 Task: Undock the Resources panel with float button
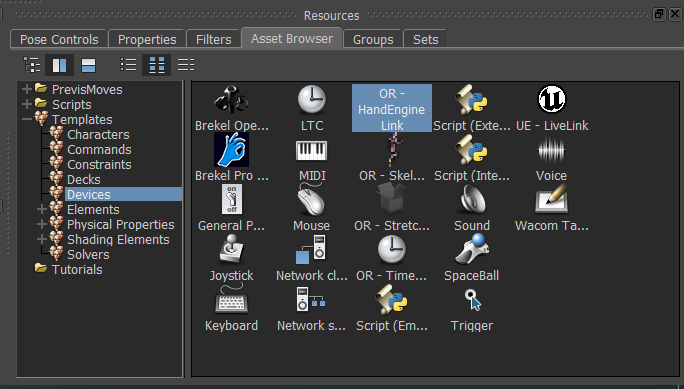(x=659, y=14)
